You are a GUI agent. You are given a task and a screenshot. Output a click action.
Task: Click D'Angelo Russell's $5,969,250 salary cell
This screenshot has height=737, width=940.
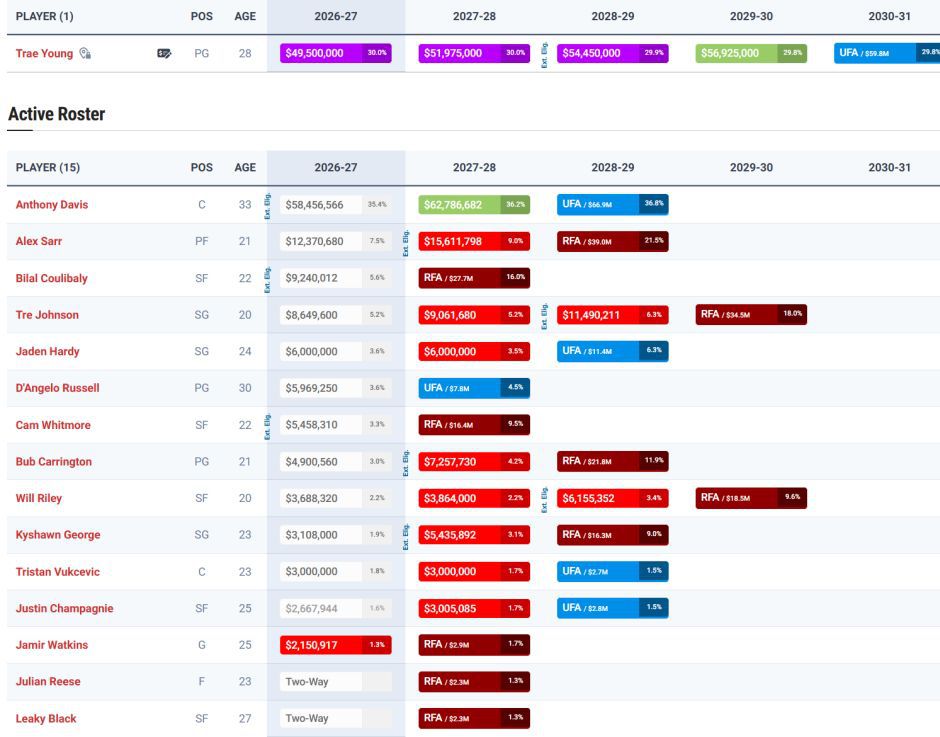point(336,388)
